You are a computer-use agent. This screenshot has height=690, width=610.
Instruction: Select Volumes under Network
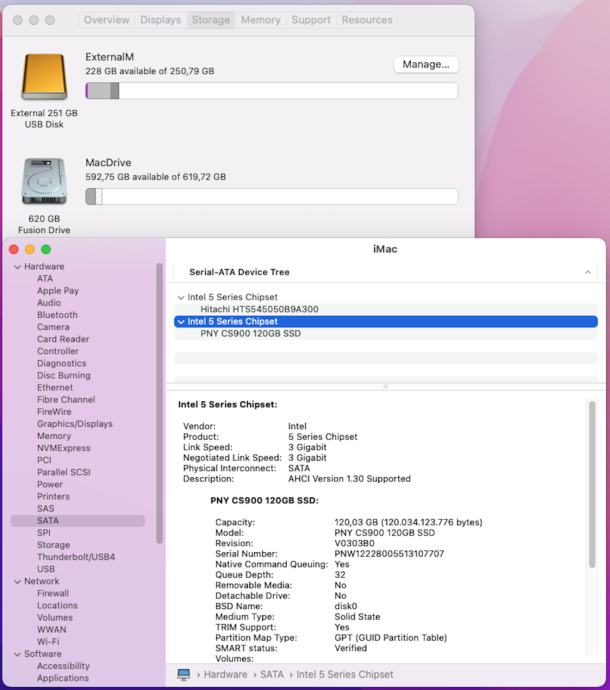coord(55,617)
